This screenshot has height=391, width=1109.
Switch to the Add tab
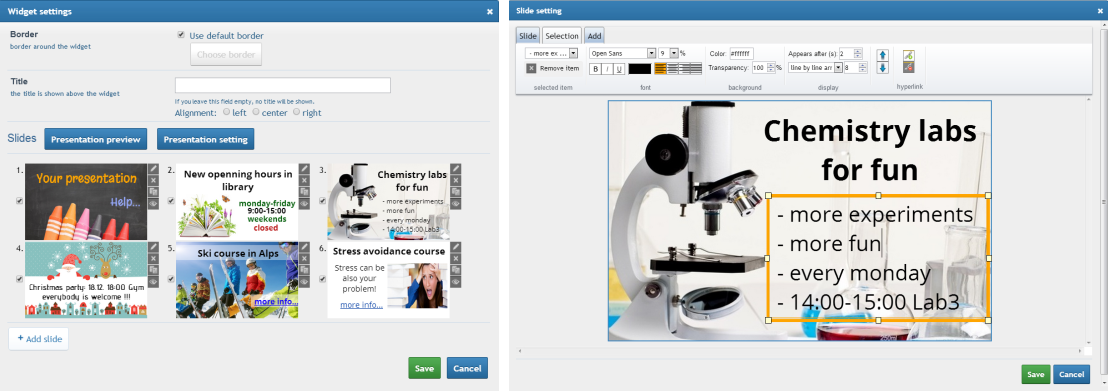pyautogui.click(x=594, y=36)
